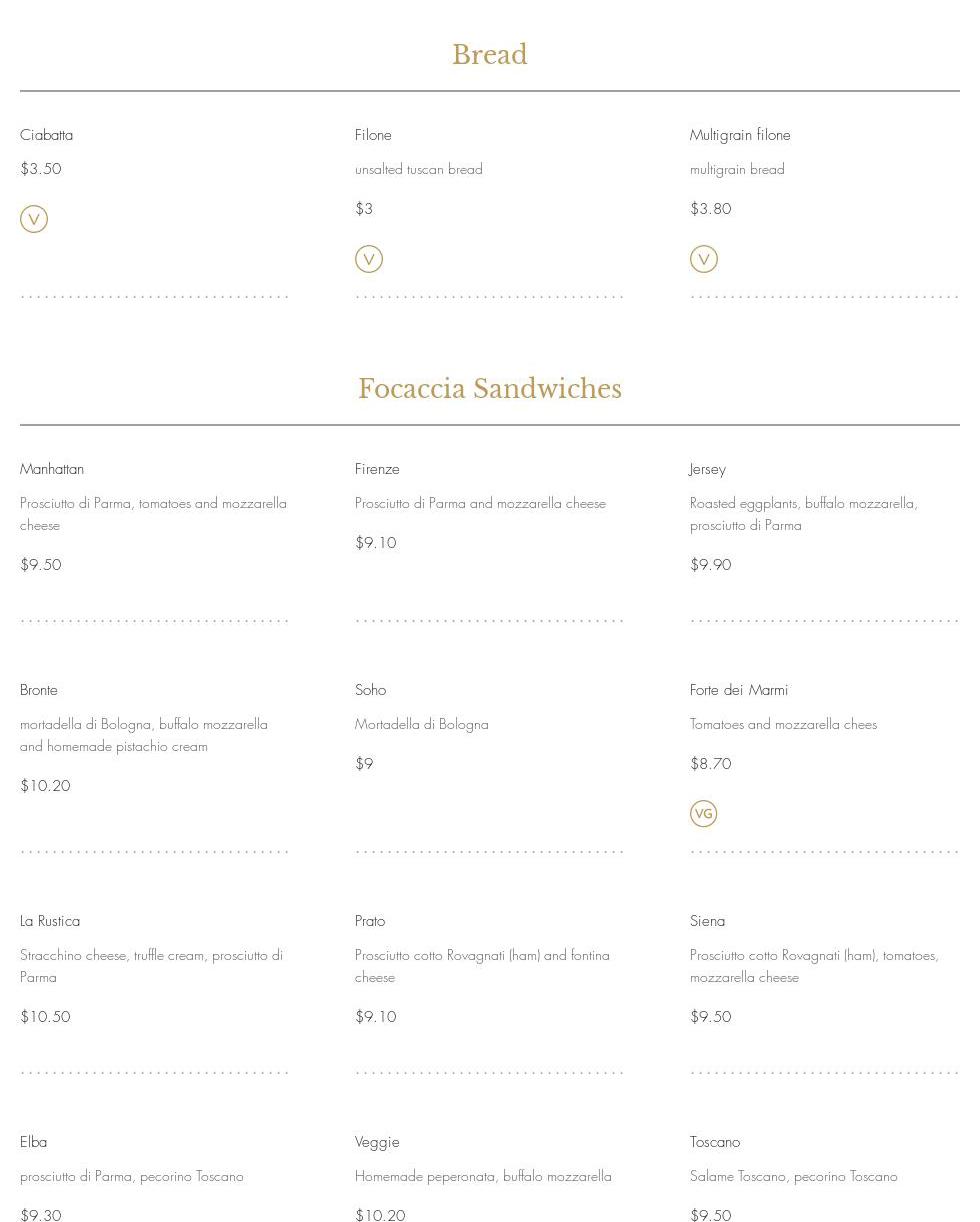
Task: Click the Jersey sandwich name
Action: pyautogui.click(x=707, y=469)
